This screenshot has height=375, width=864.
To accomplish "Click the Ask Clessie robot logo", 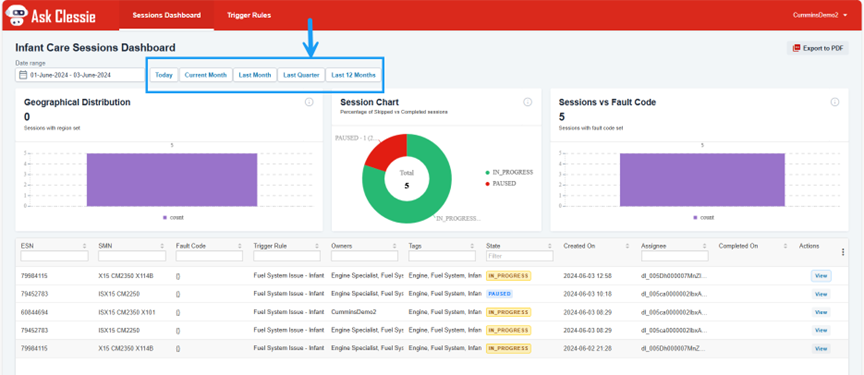I will tap(16, 15).
